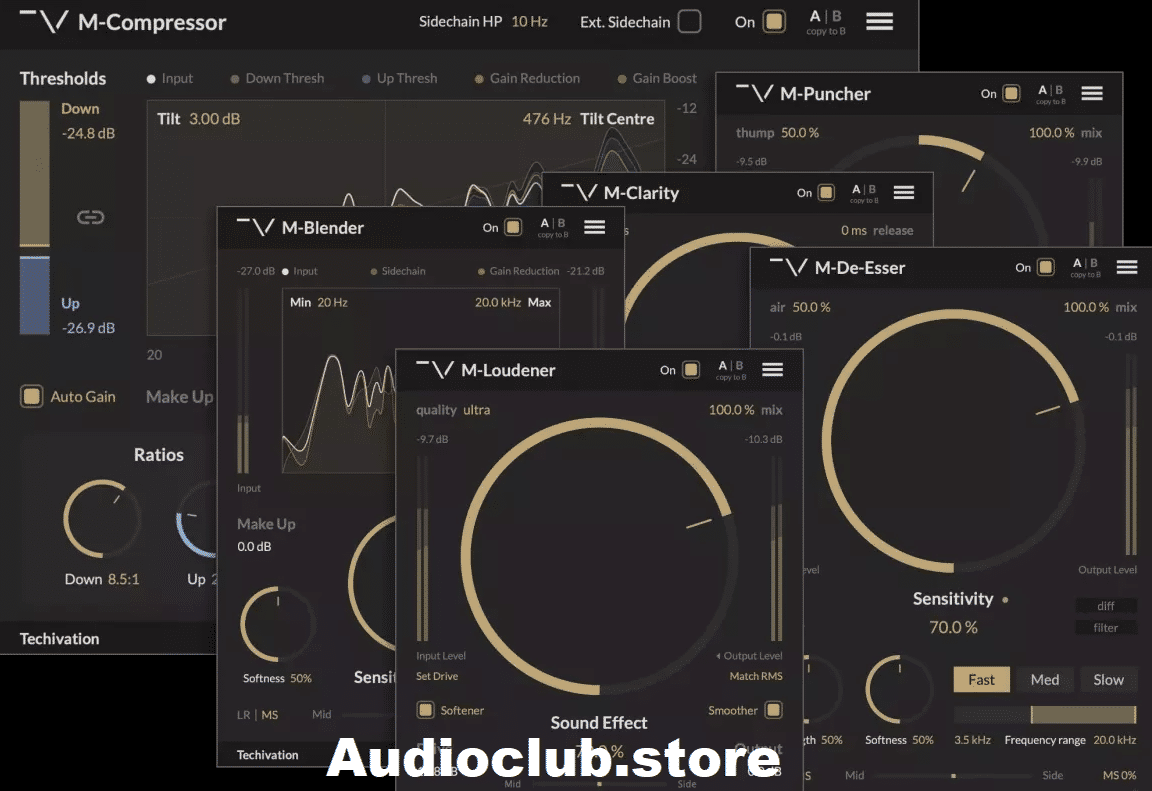Open the M-Blender hamburger menu
This screenshot has width=1152, height=791.
[594, 227]
